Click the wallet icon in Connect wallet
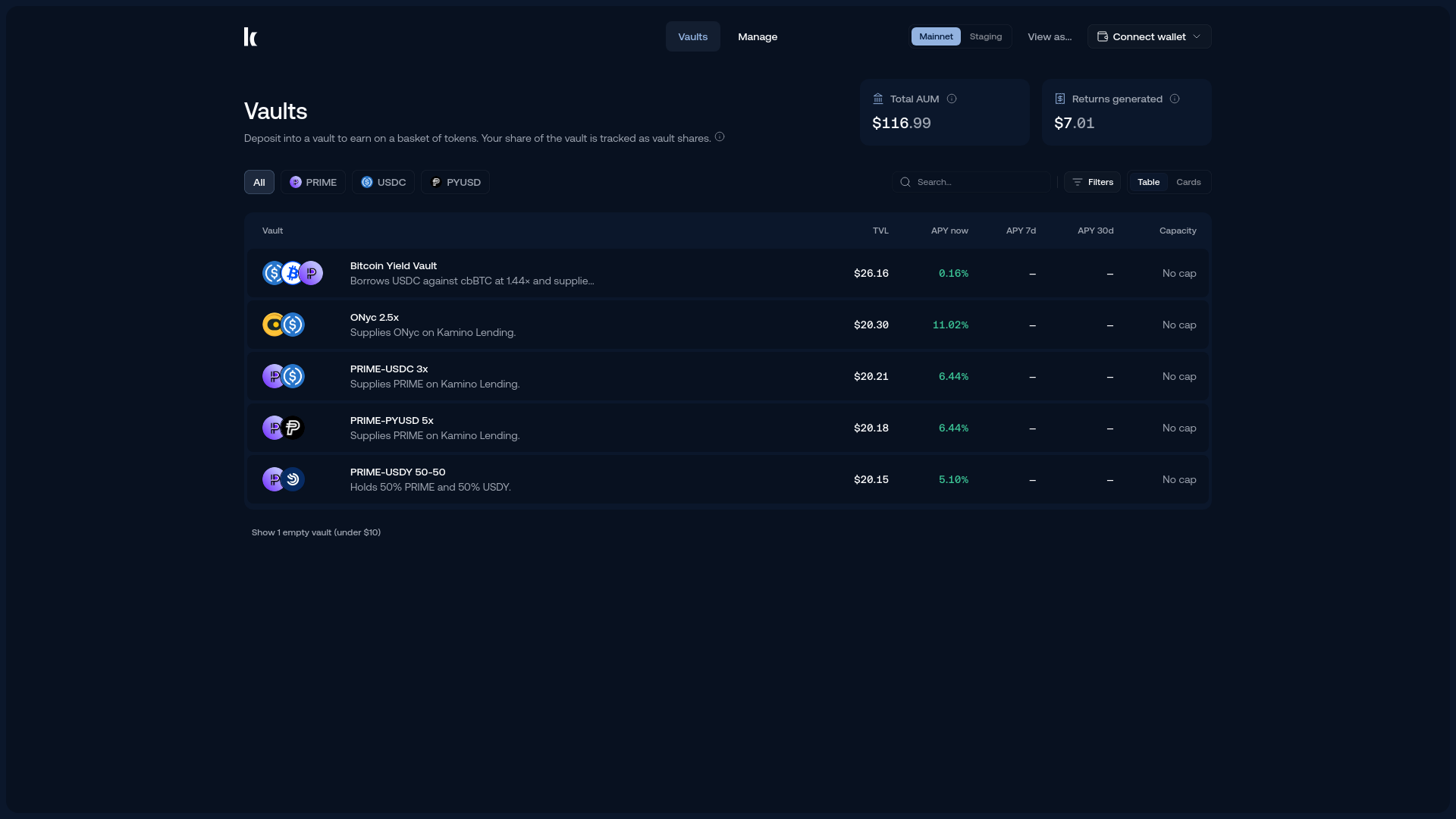 [1103, 36]
